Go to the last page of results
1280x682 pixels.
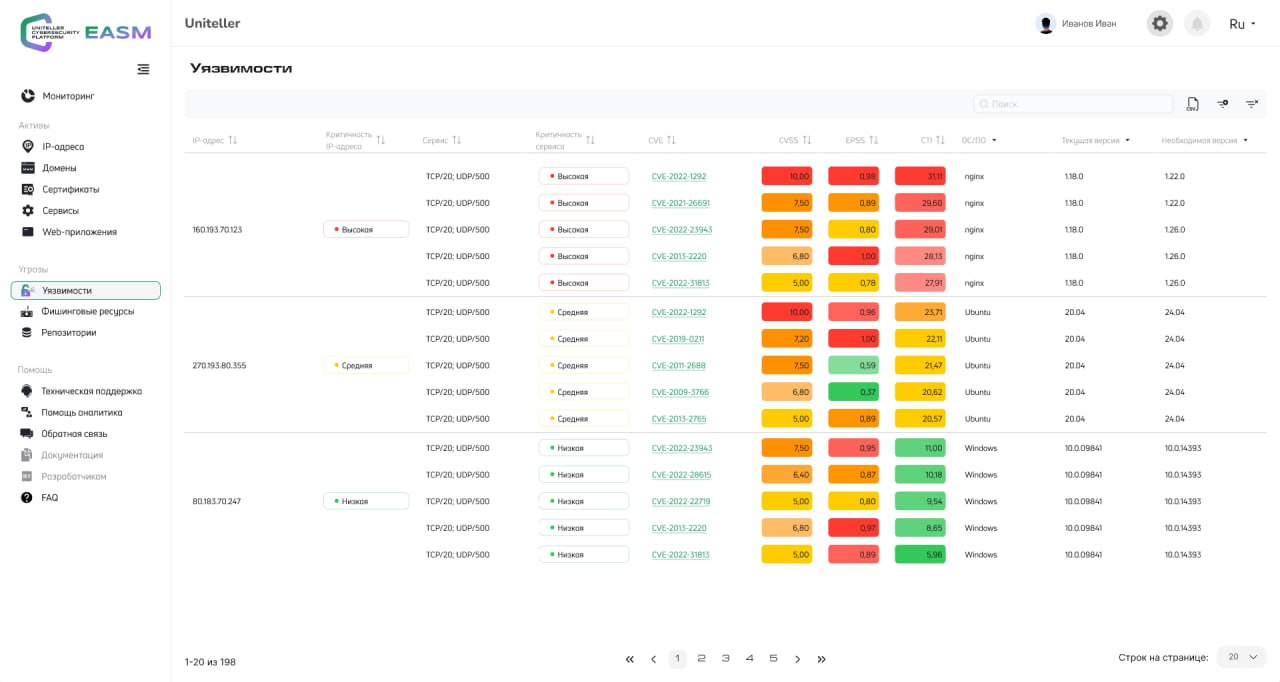[821, 659]
